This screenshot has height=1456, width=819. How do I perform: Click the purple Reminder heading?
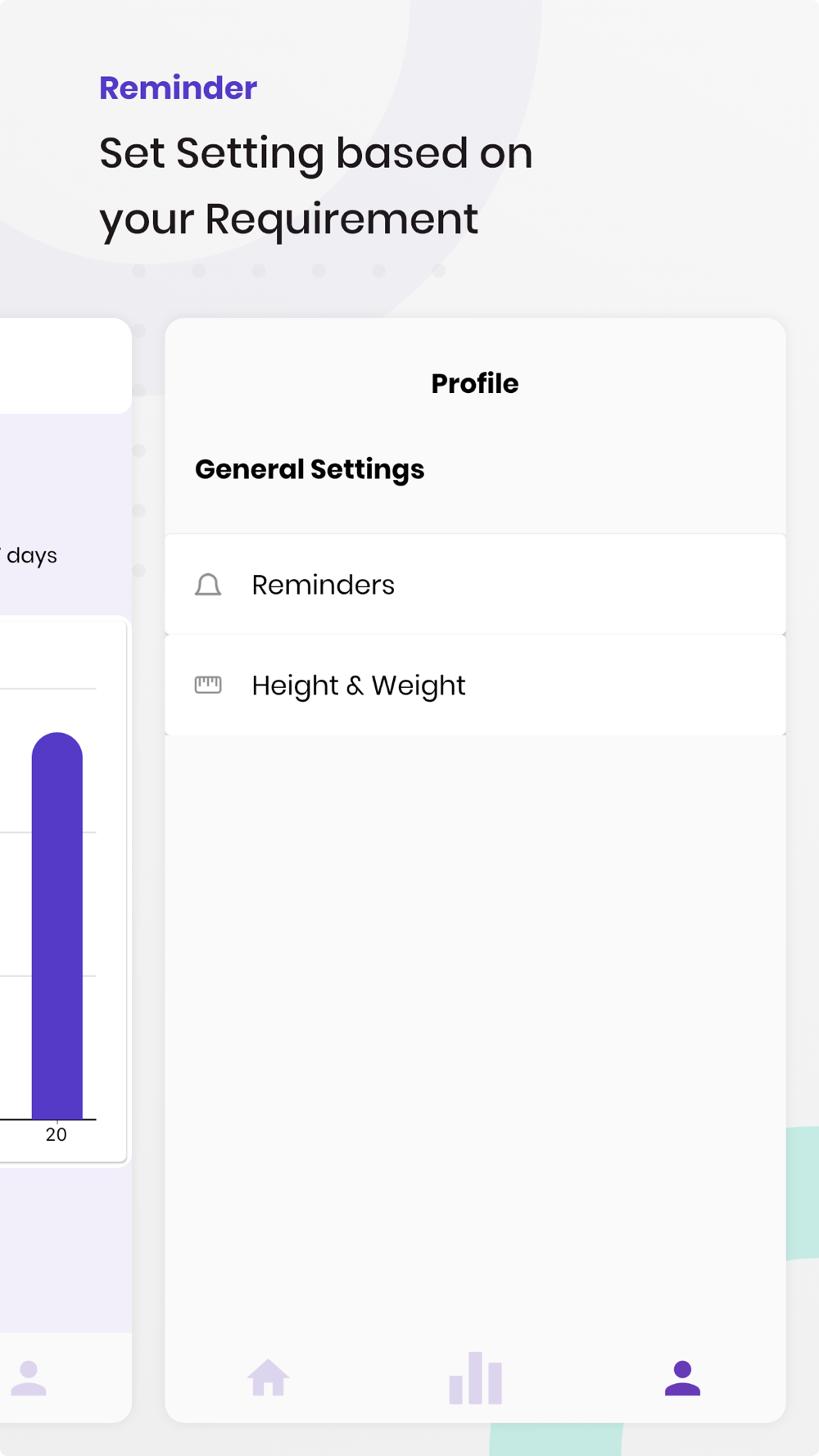click(x=178, y=88)
